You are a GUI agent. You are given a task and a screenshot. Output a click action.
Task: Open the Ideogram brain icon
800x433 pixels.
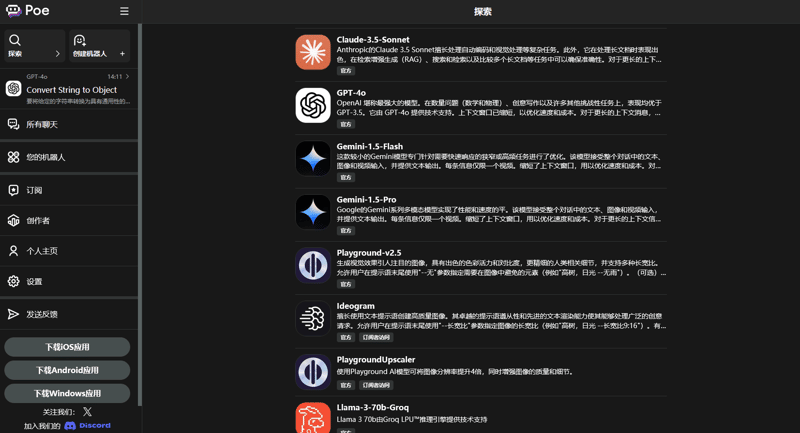313,318
